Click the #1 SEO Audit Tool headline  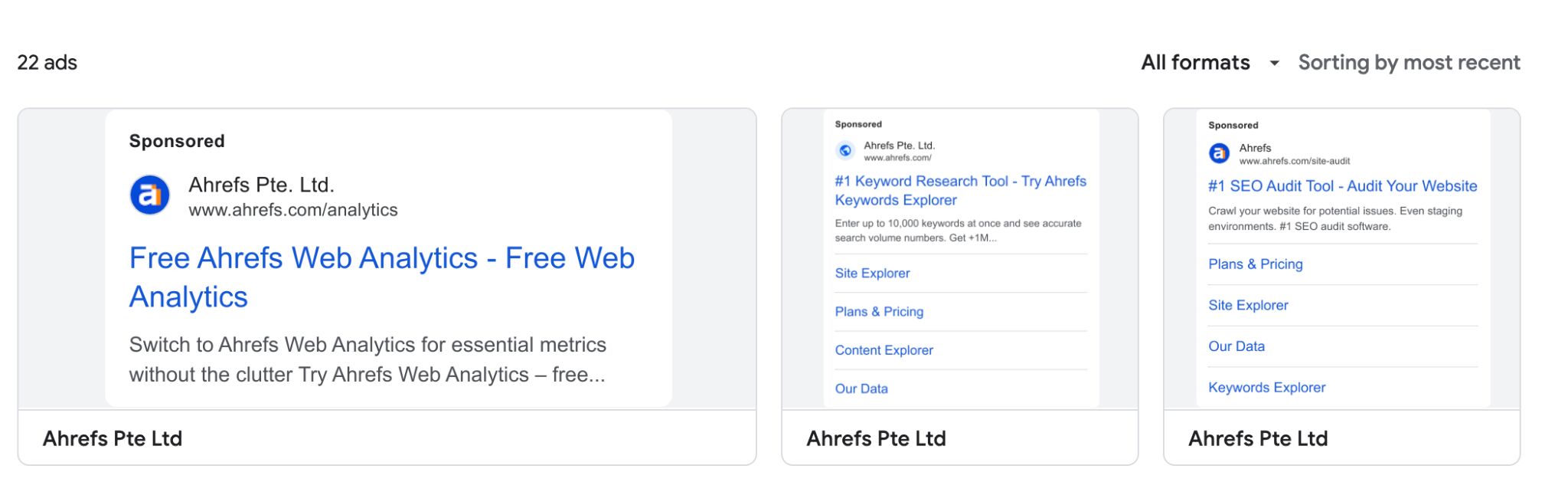pyautogui.click(x=1342, y=186)
